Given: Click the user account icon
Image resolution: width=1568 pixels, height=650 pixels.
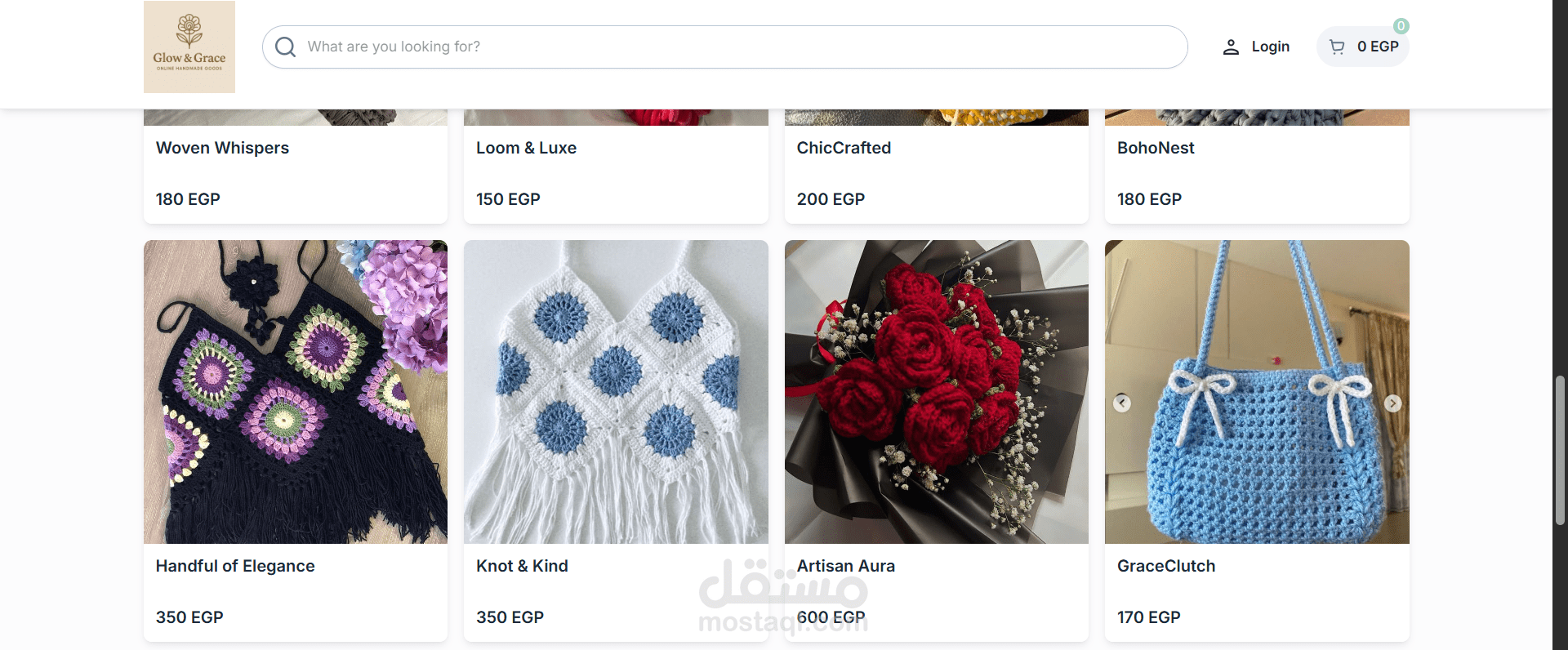Looking at the screenshot, I should coord(1231,47).
